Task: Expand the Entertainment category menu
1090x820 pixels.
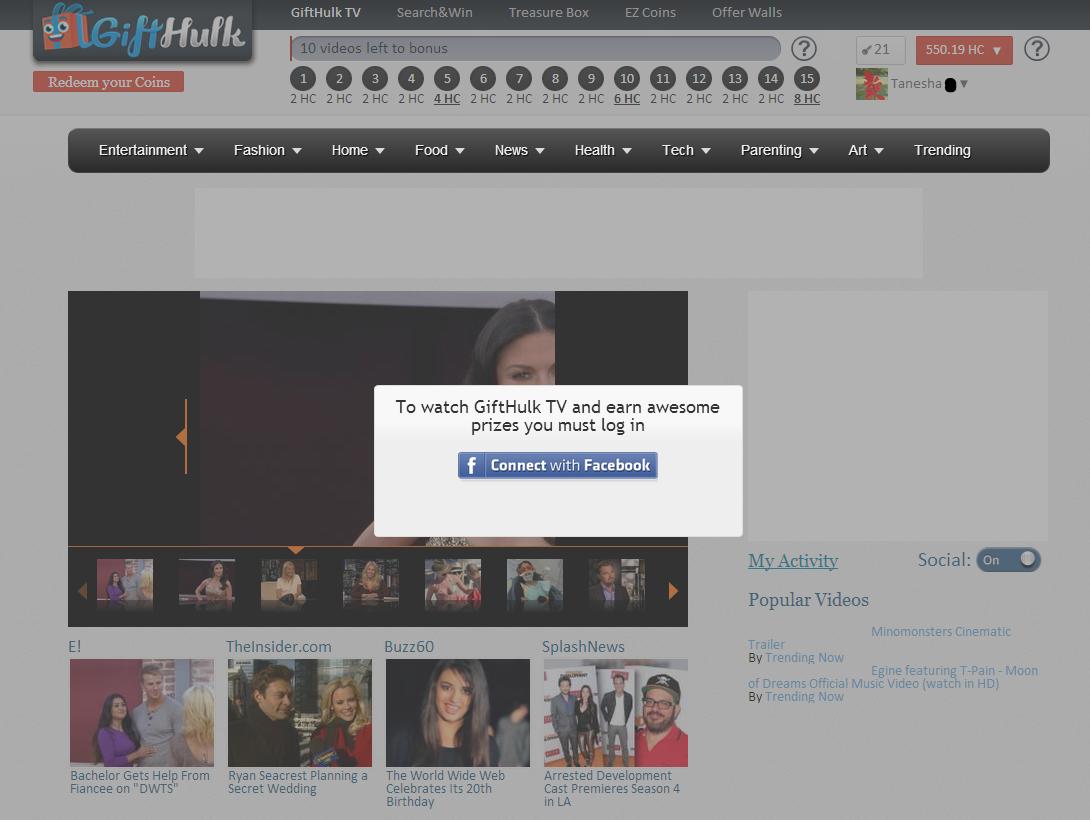Action: click(151, 150)
